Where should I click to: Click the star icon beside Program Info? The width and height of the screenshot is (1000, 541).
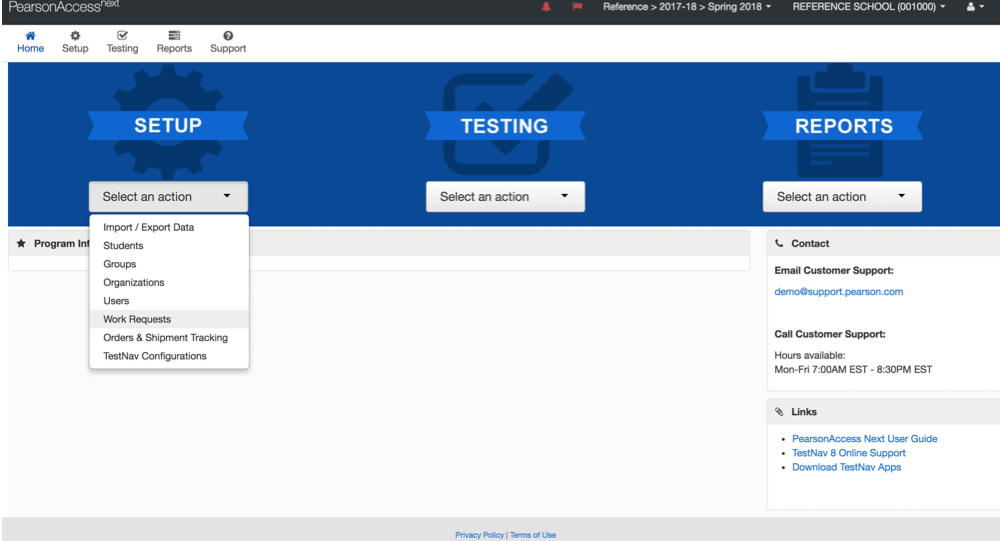tap(21, 243)
